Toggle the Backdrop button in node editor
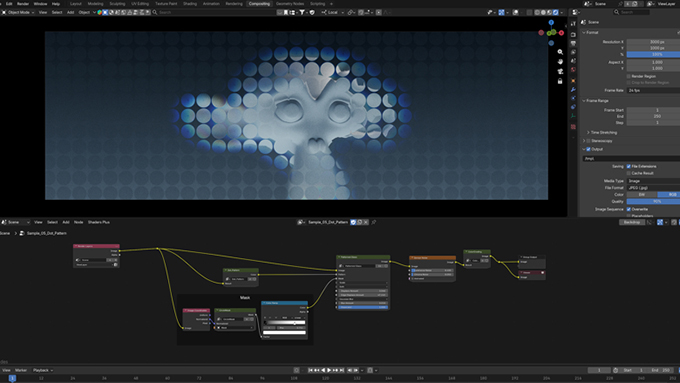The image size is (680, 383). 631,222
